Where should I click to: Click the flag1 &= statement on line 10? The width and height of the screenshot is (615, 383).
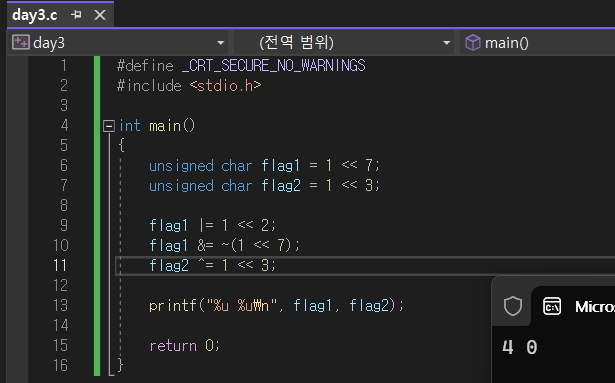pos(224,246)
